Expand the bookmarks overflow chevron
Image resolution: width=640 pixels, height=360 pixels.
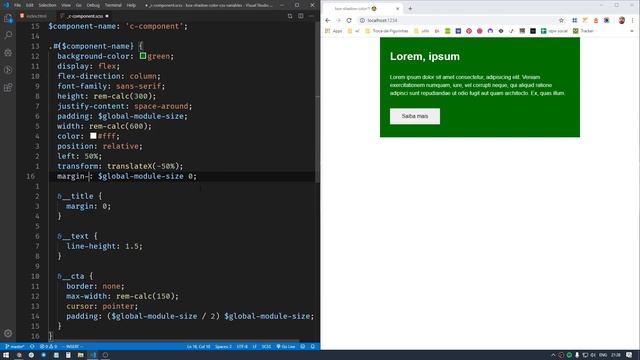[632, 31]
